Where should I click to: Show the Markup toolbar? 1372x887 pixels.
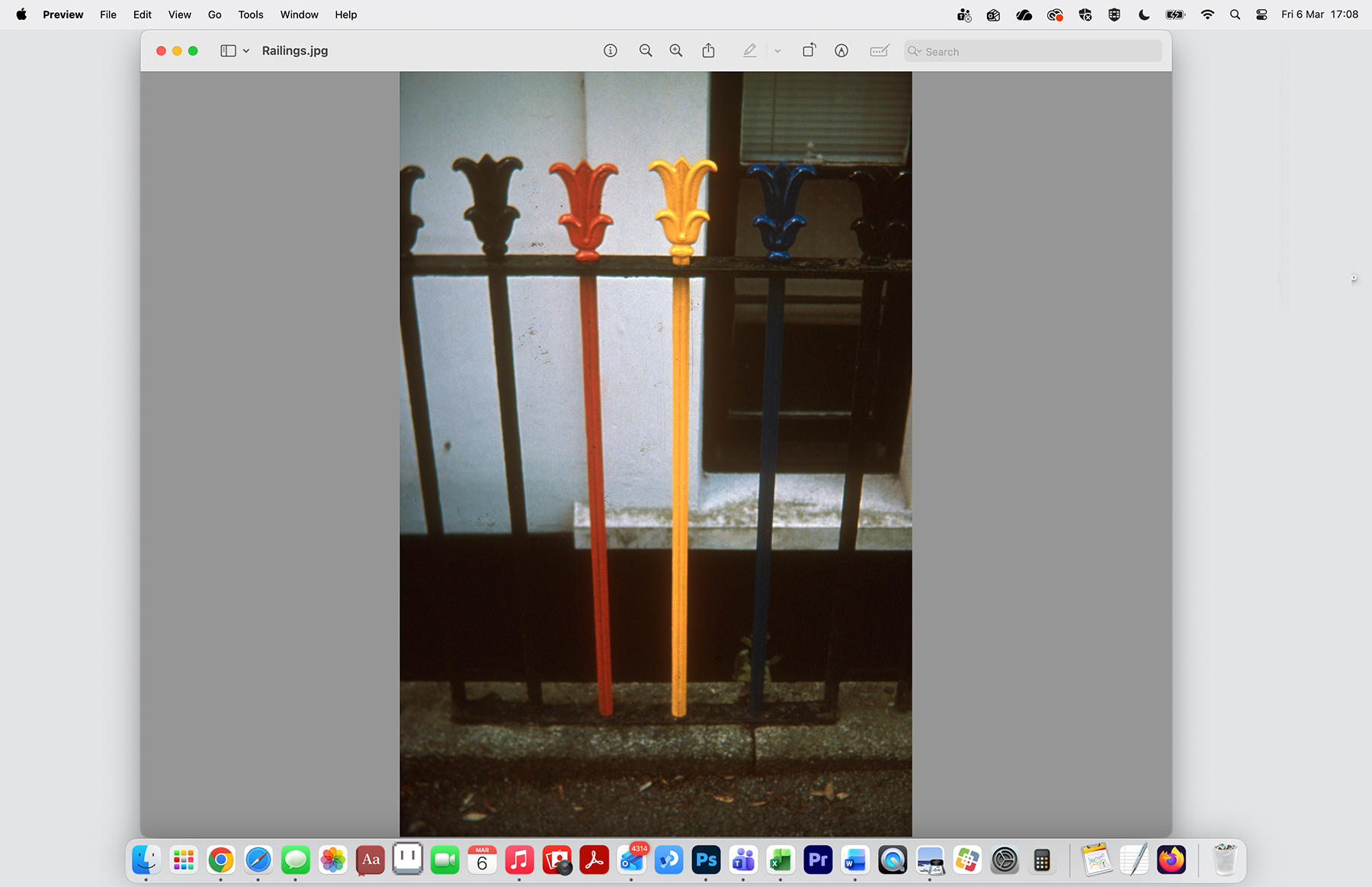(x=841, y=50)
